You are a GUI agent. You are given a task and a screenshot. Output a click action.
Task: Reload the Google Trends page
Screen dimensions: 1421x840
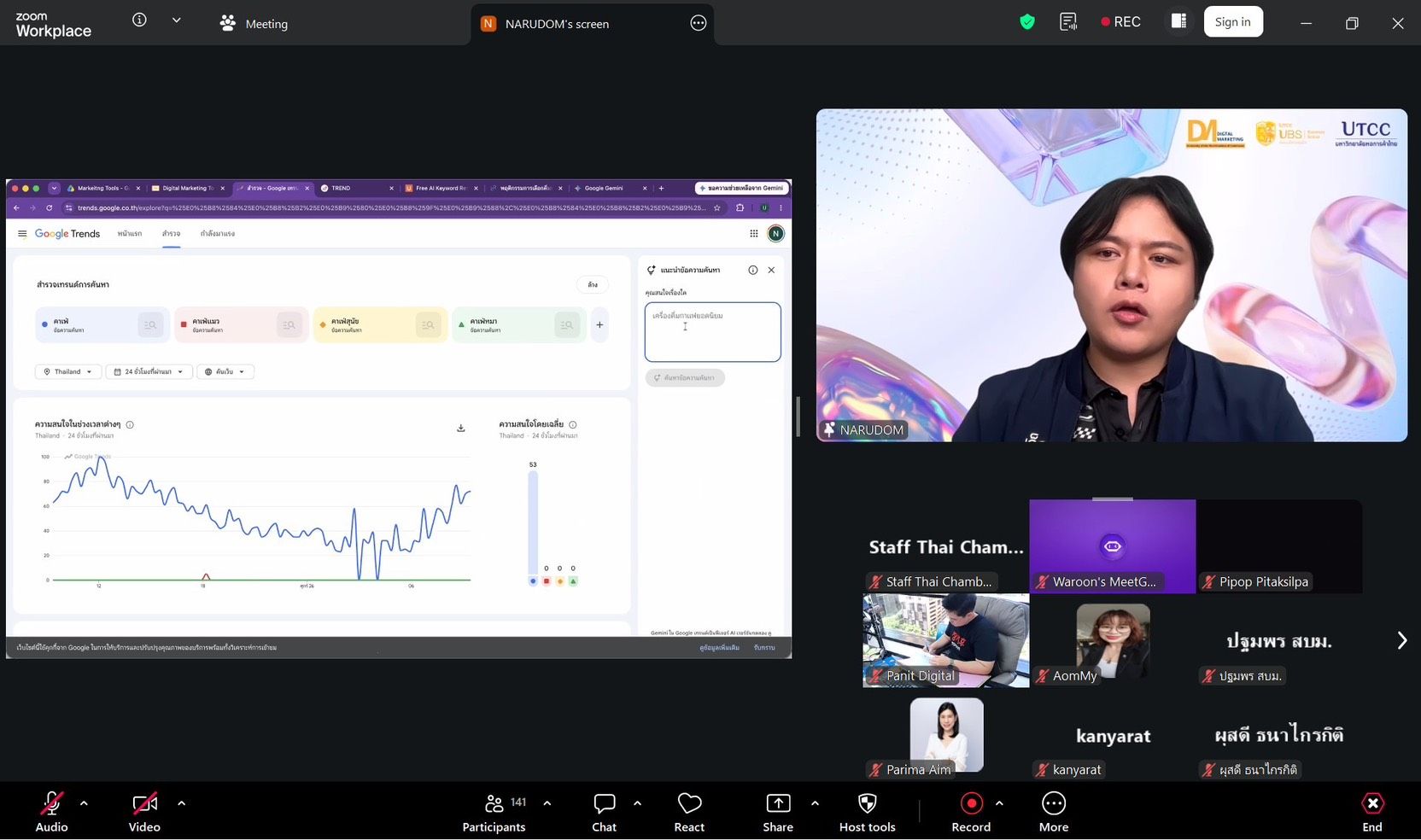(x=50, y=207)
